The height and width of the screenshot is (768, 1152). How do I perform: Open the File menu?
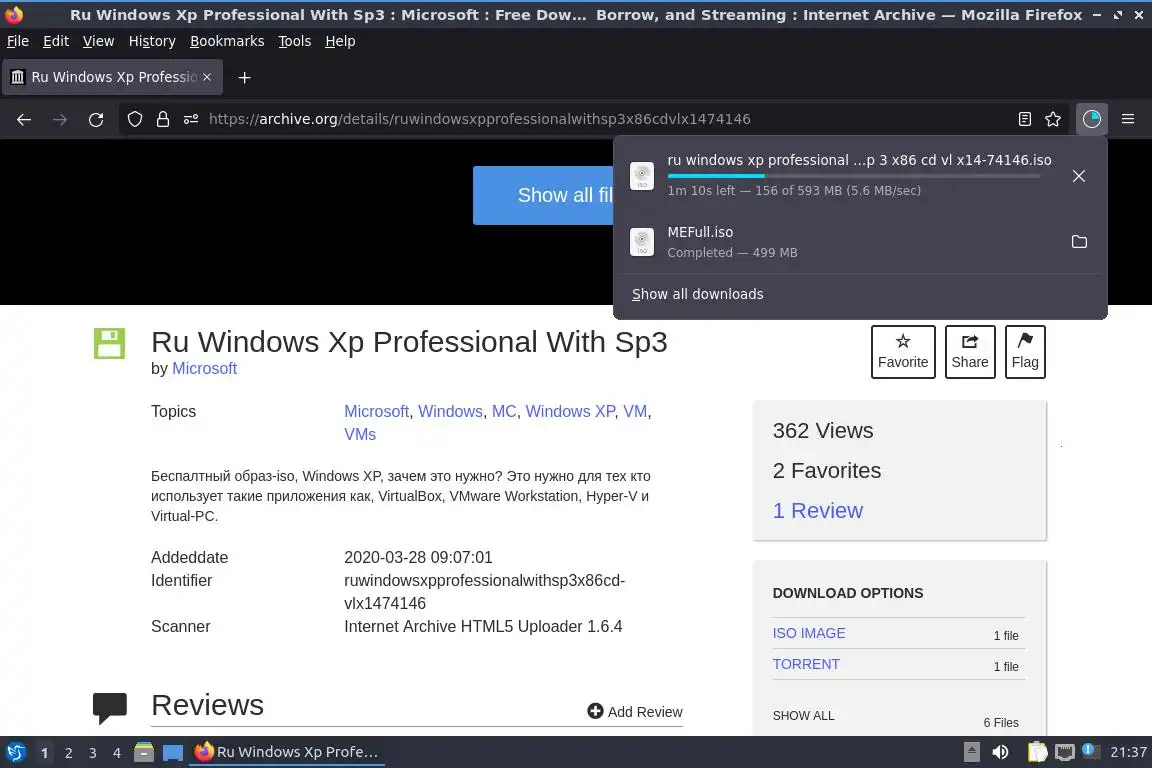pyautogui.click(x=18, y=41)
